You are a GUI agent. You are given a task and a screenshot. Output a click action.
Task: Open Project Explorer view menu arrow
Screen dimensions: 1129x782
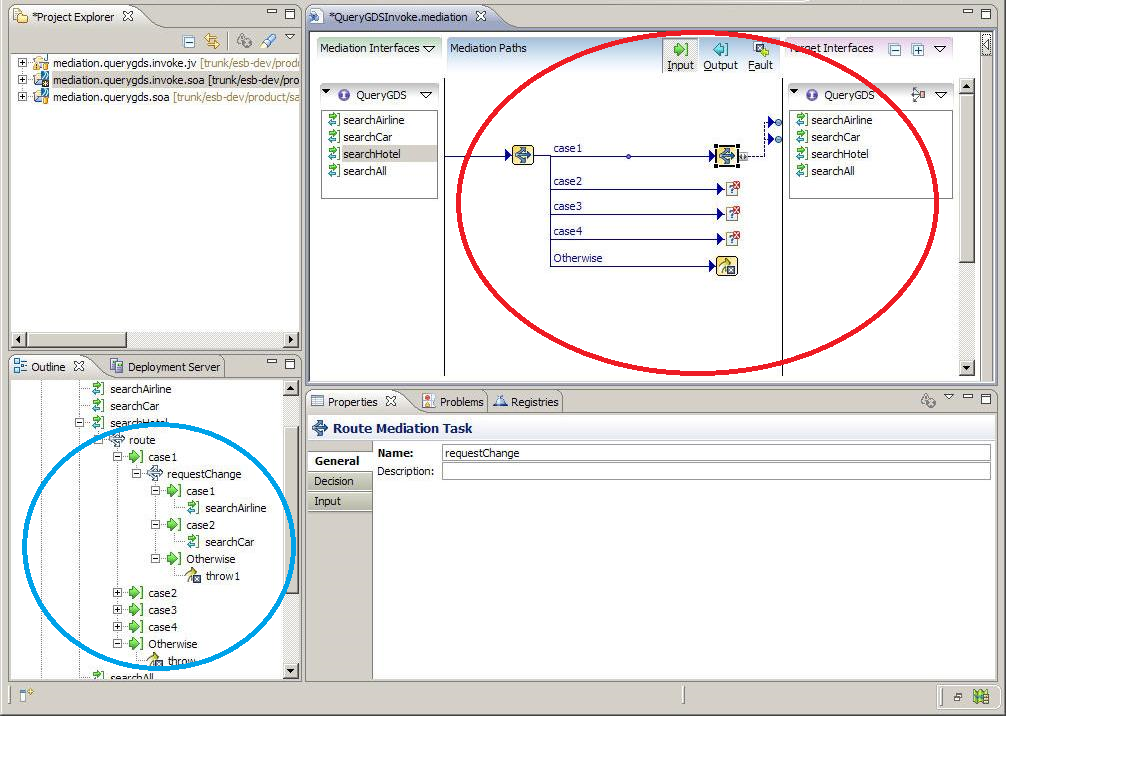tap(290, 37)
